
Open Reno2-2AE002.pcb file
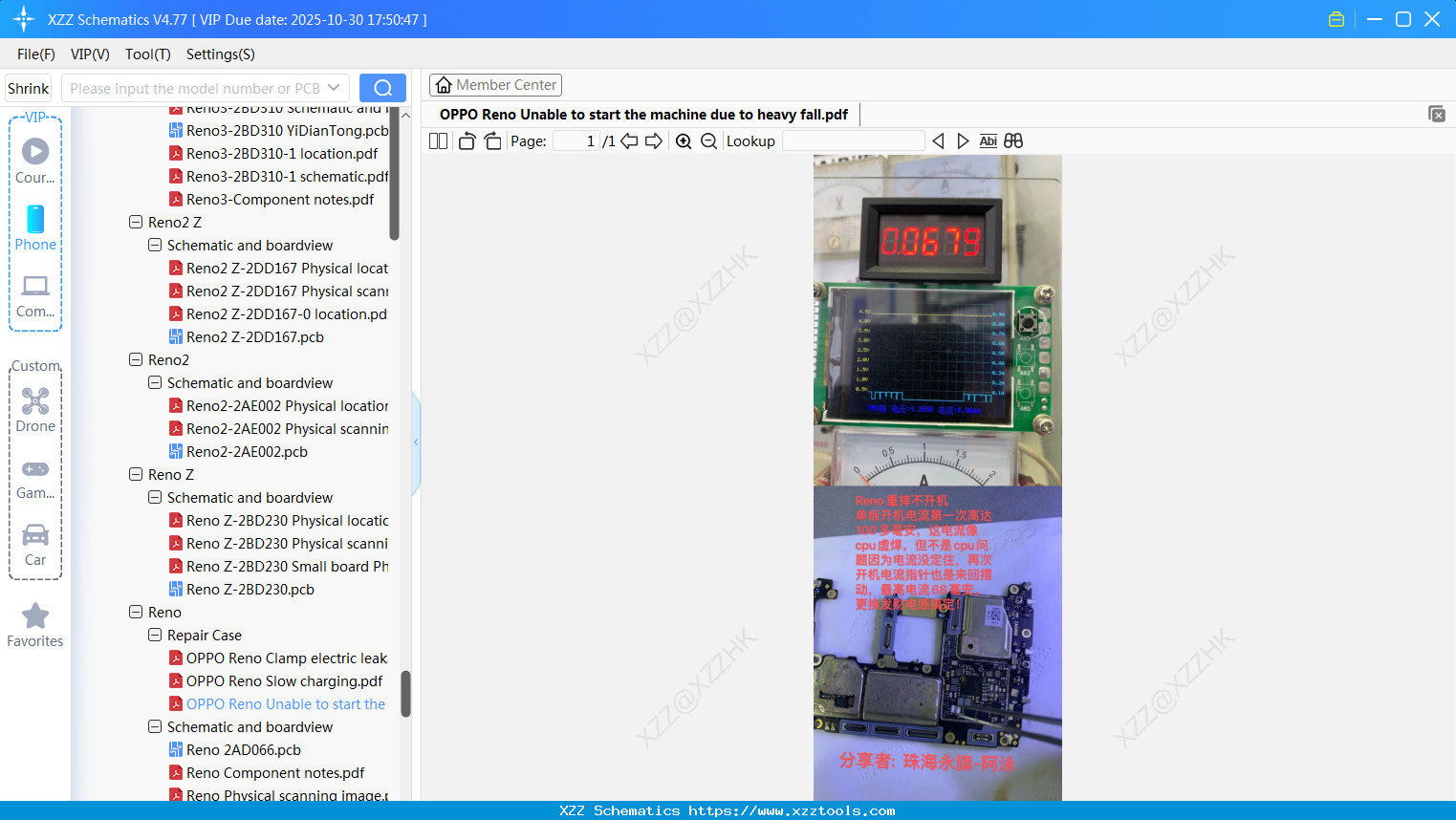tap(238, 451)
